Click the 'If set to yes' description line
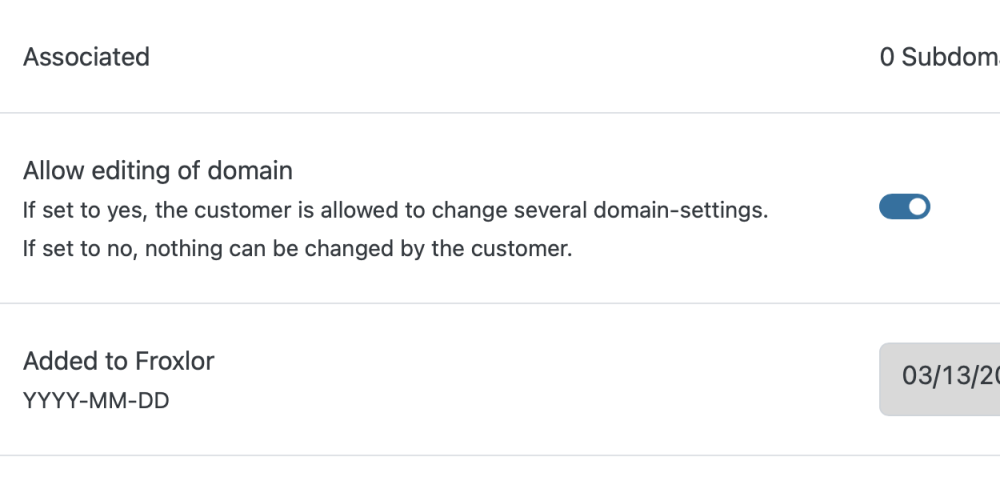The width and height of the screenshot is (1000, 493). click(395, 211)
